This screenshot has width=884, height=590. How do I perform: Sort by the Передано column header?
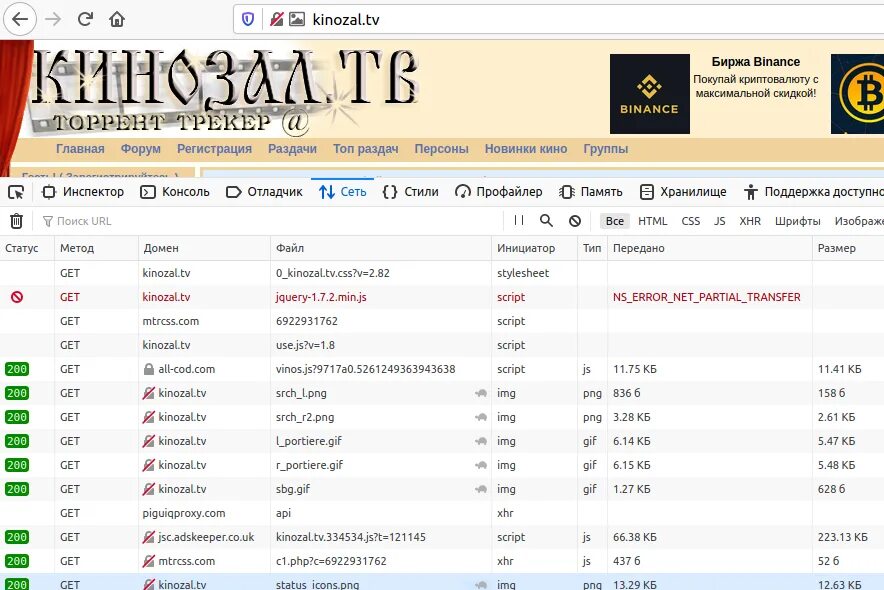click(709, 248)
